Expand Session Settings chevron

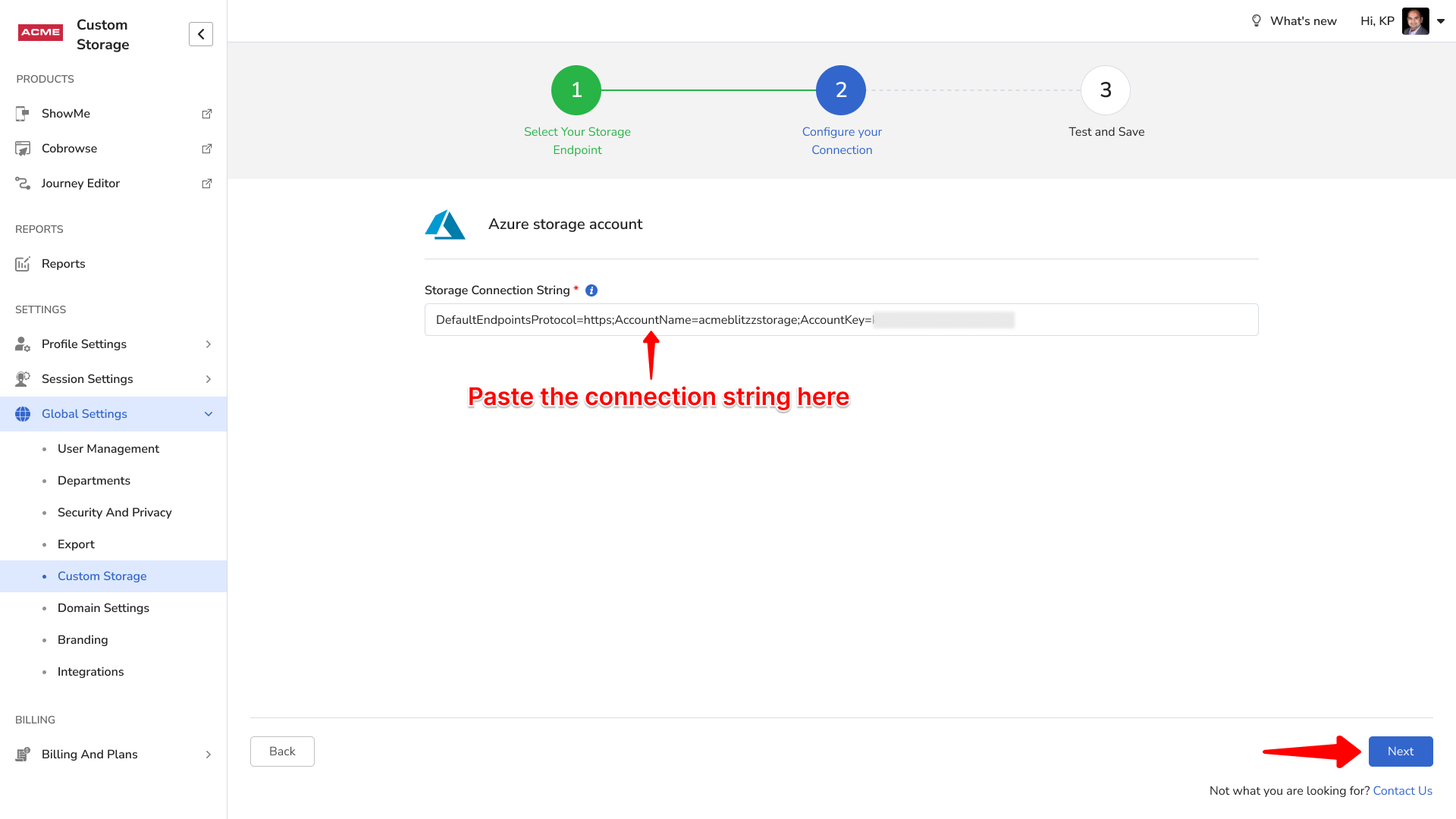tap(208, 379)
